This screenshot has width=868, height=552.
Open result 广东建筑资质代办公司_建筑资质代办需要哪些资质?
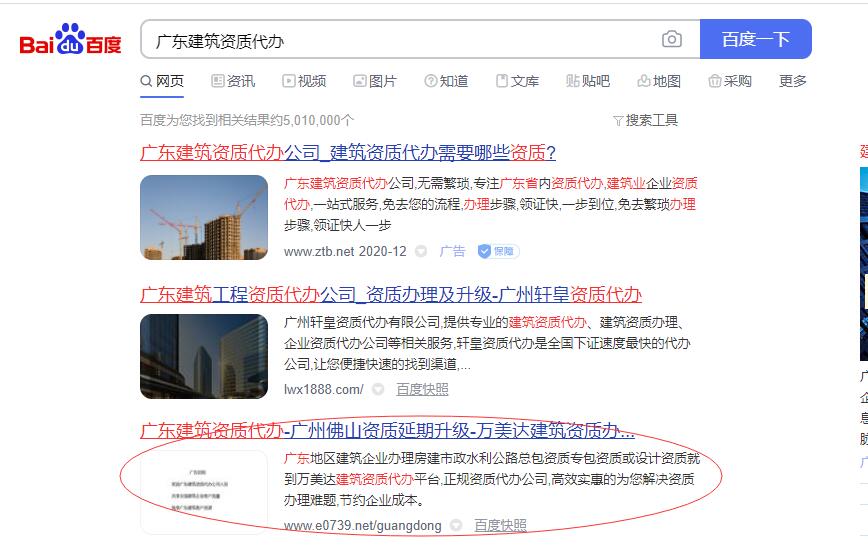348,152
